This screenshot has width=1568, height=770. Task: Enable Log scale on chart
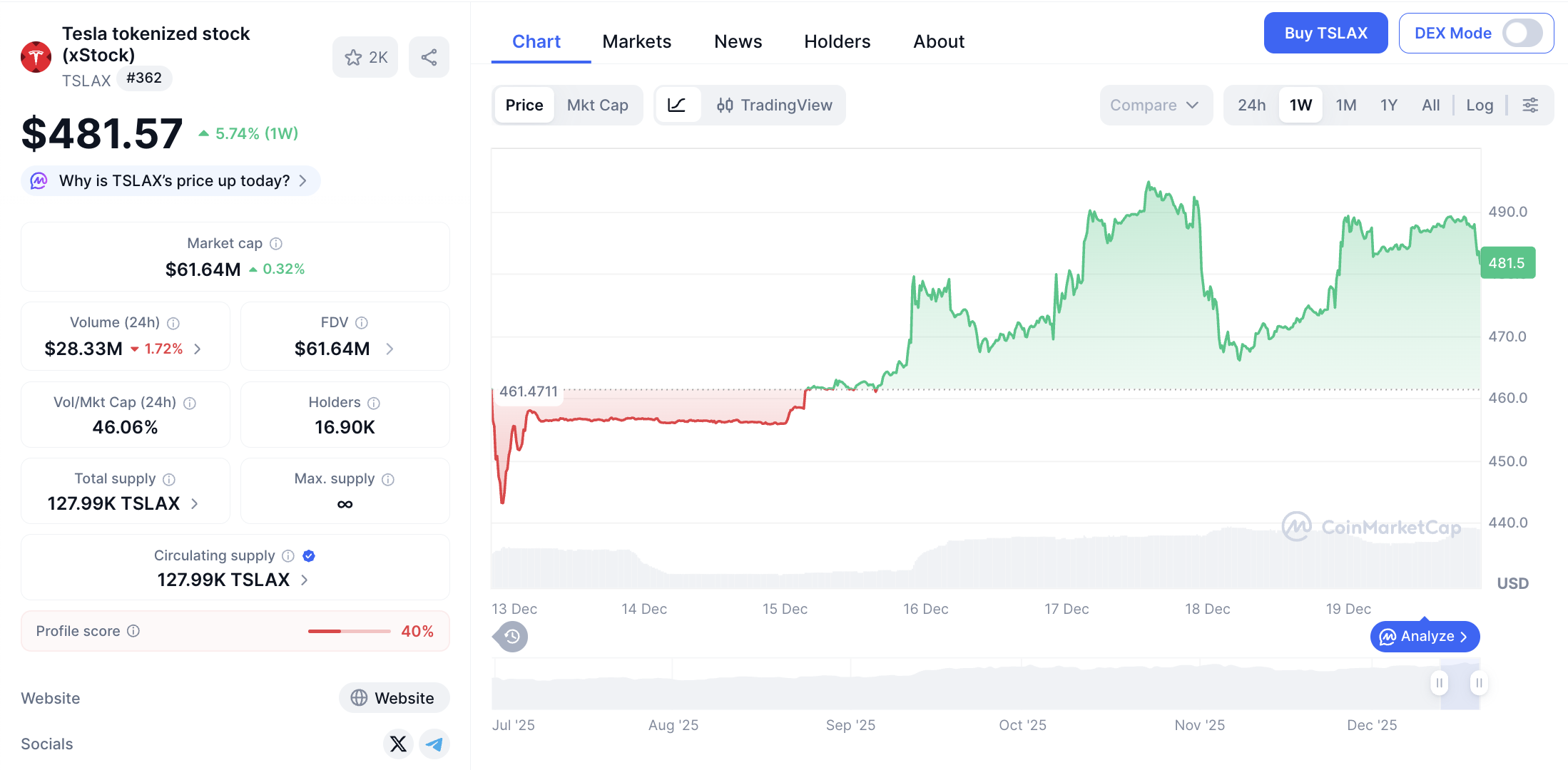[1479, 106]
